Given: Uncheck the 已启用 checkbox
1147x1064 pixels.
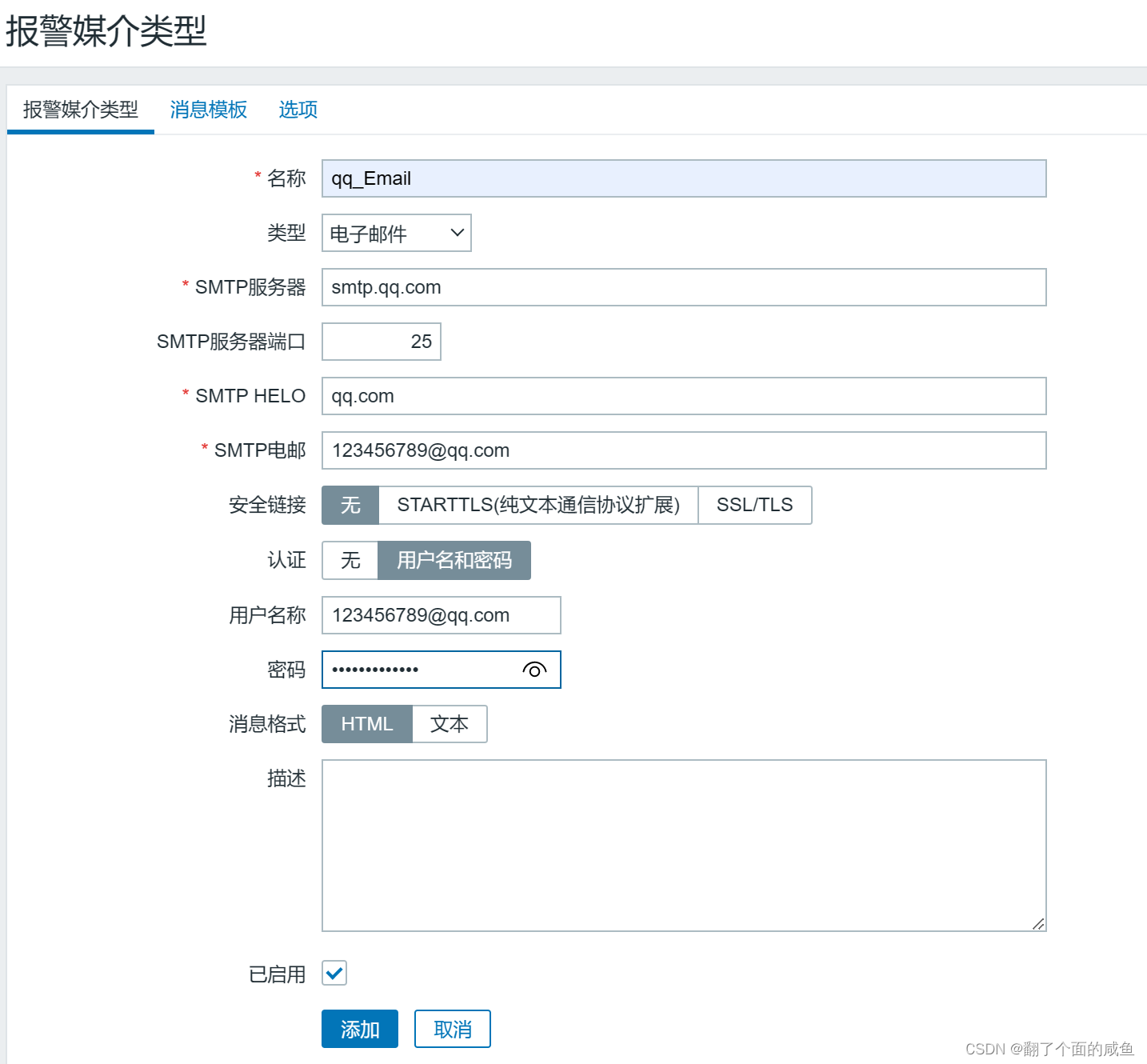Looking at the screenshot, I should [334, 974].
